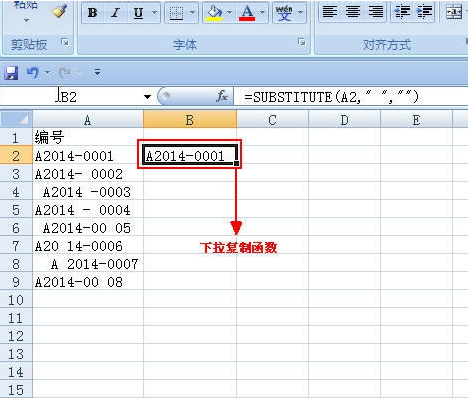Click the SUBSTITUTE formula bar field

pos(350,97)
